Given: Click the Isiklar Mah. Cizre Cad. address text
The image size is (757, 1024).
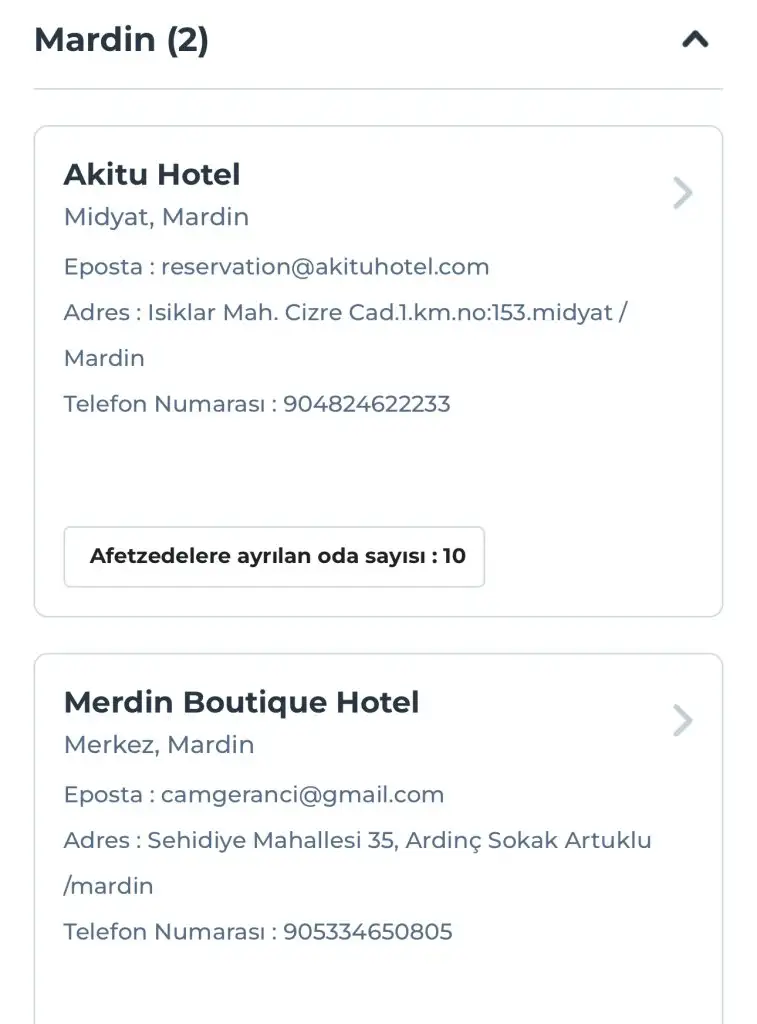Looking at the screenshot, I should pos(387,312).
